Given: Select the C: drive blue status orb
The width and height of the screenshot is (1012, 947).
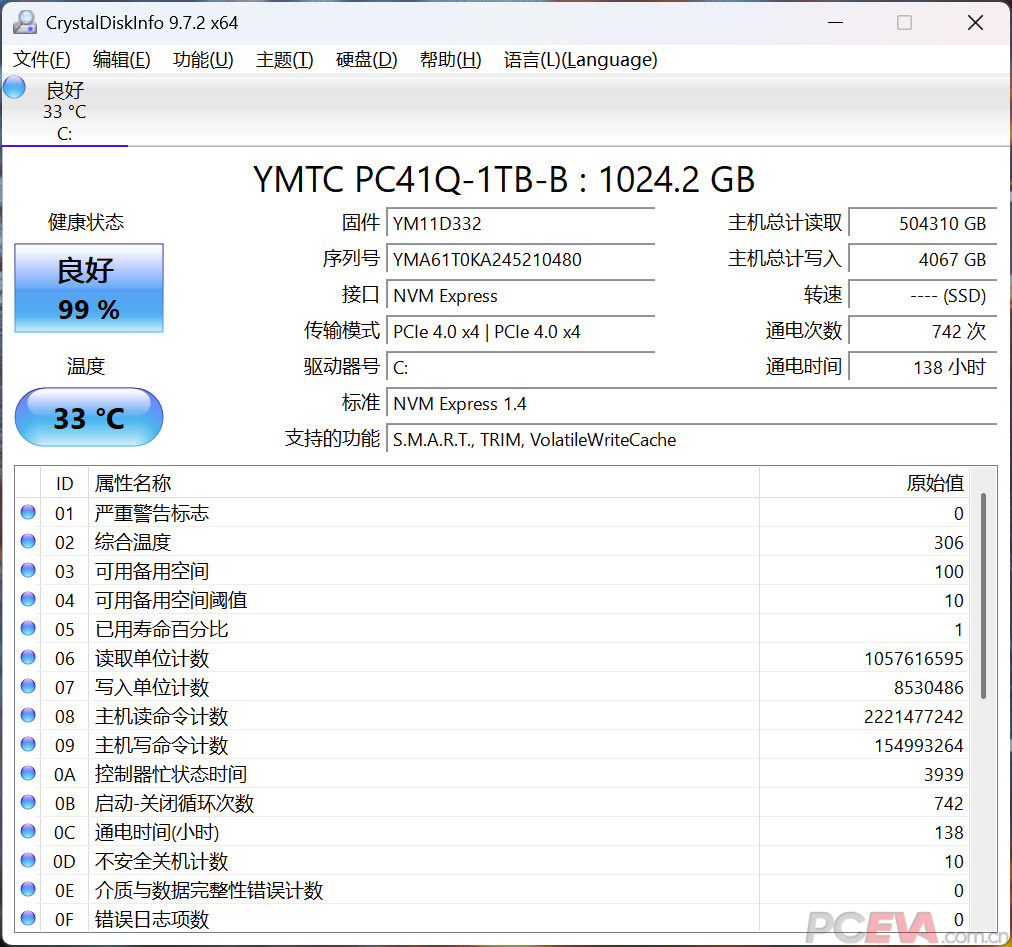Looking at the screenshot, I should (14, 87).
